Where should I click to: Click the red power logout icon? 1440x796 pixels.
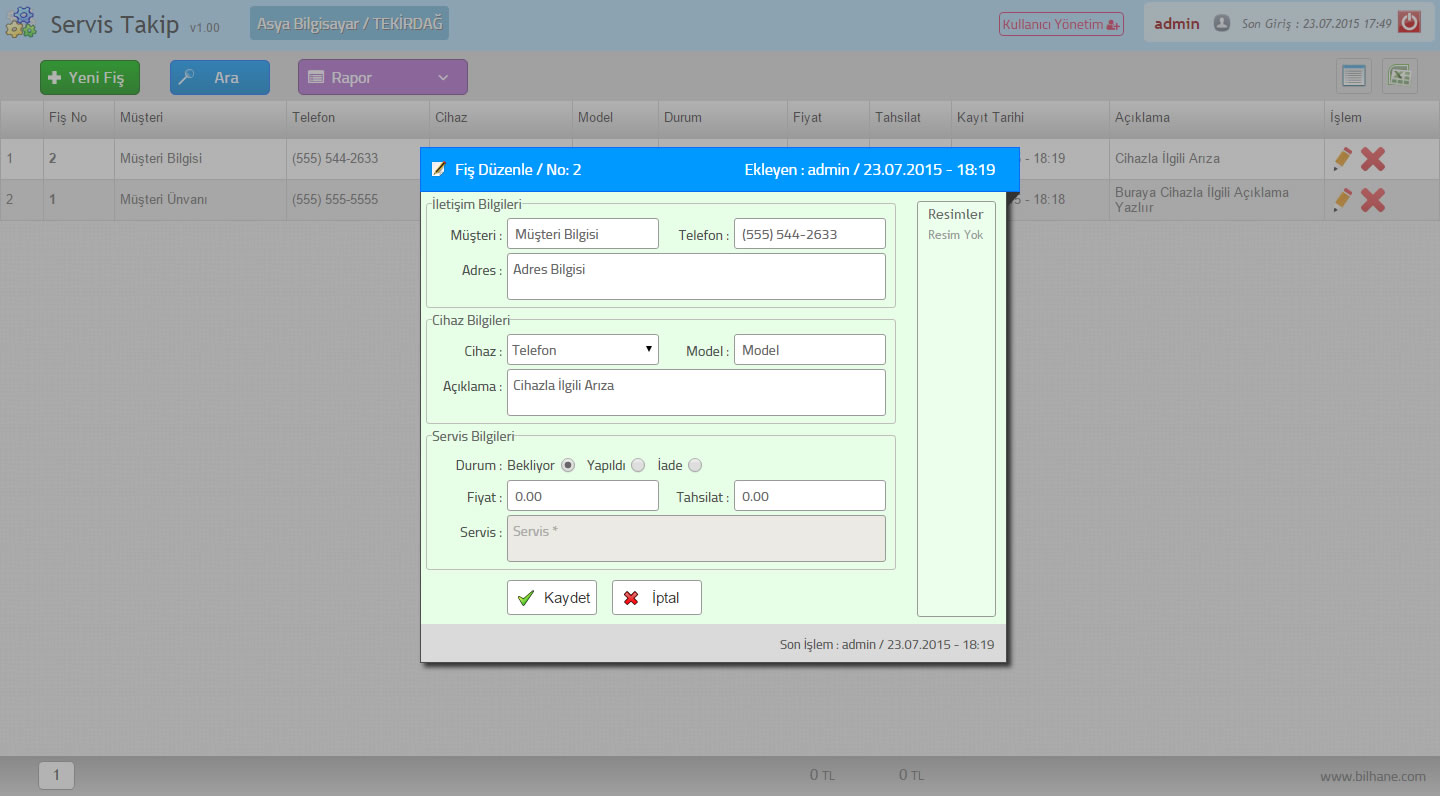1409,22
